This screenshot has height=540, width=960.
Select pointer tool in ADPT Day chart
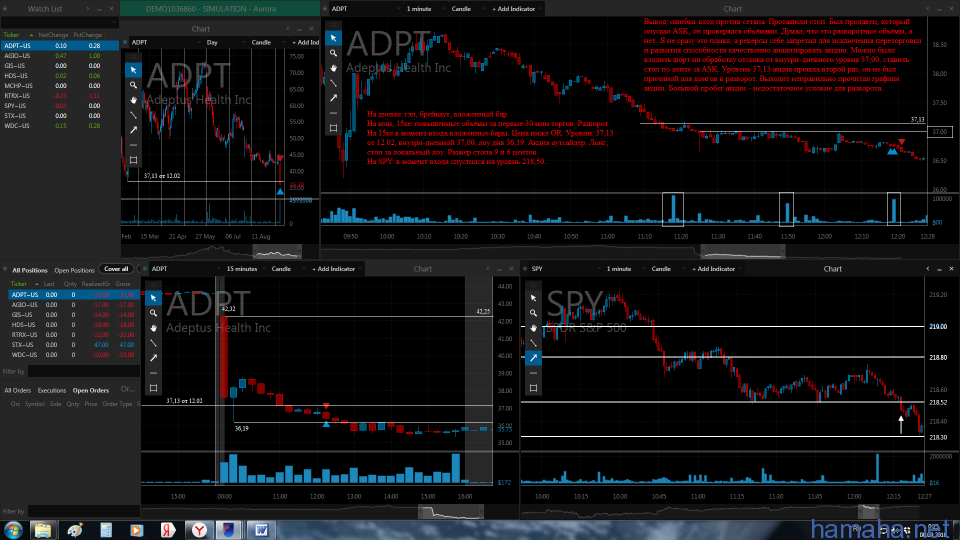click(133, 70)
